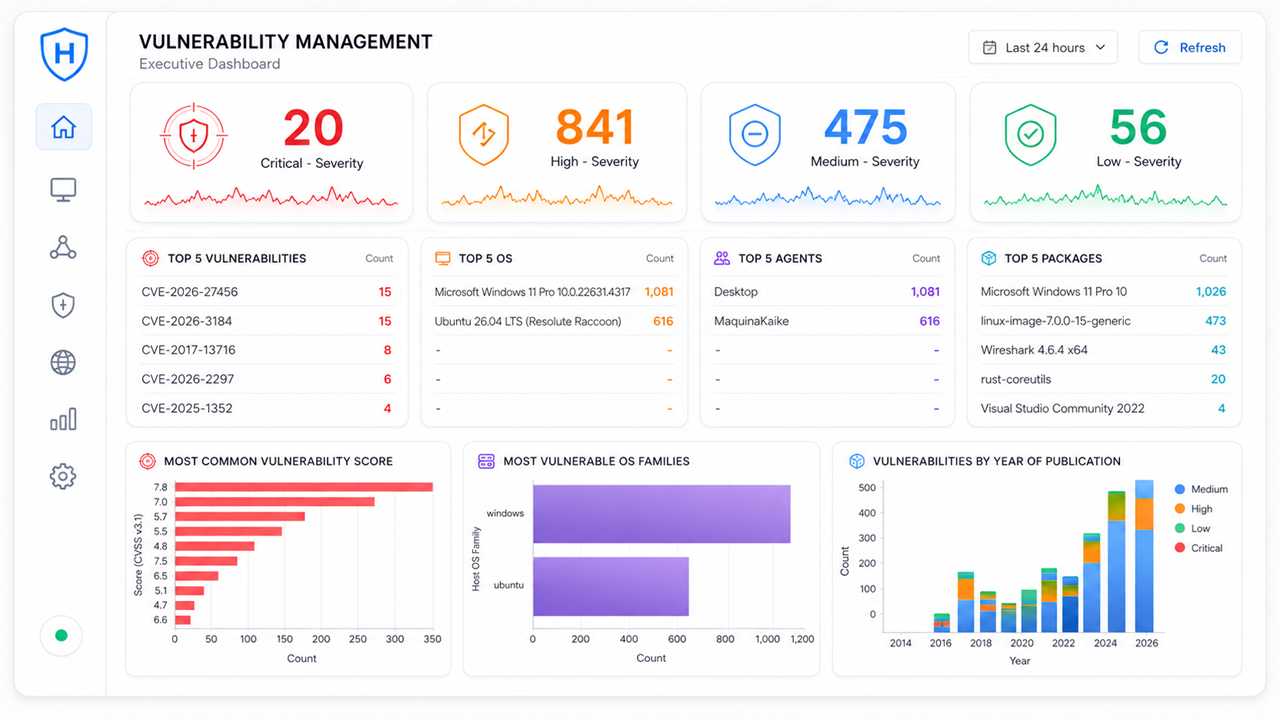This screenshot has height=720, width=1280.
Task: Open the network nodes sidebar icon
Action: [x=63, y=248]
